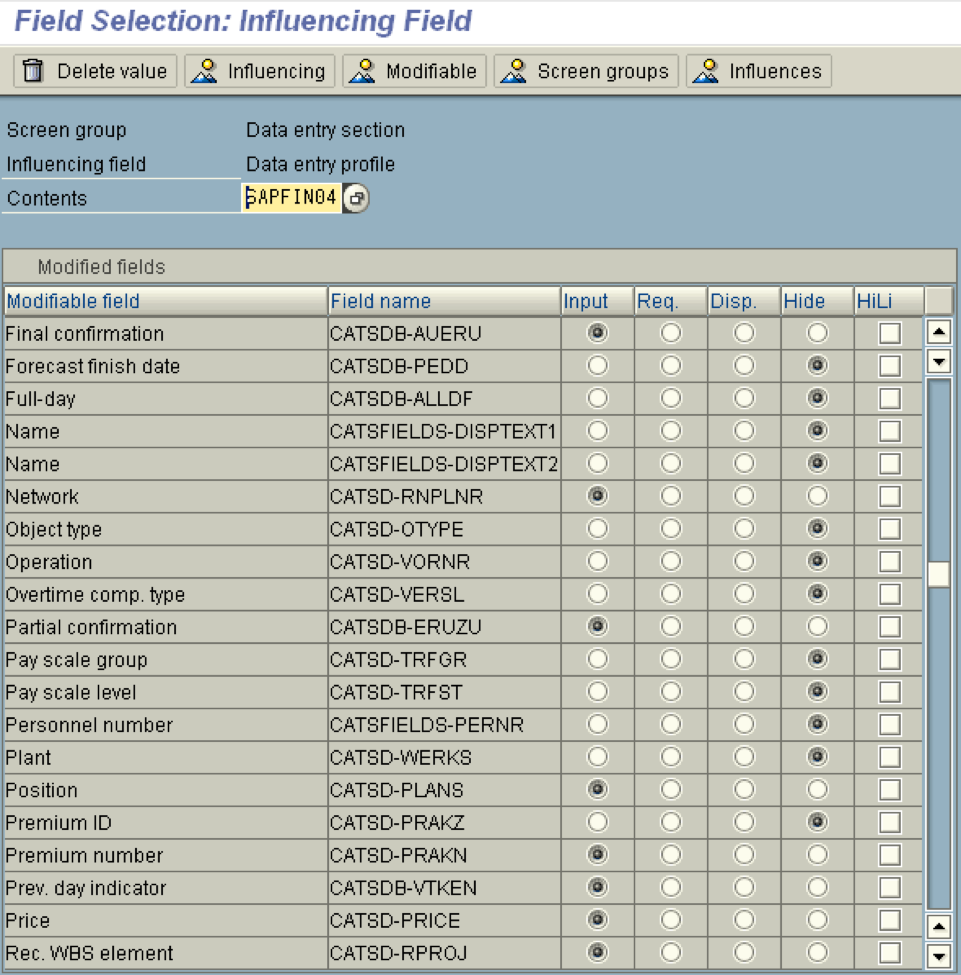
Task: Open value help next to Contents field
Action: click(x=356, y=198)
